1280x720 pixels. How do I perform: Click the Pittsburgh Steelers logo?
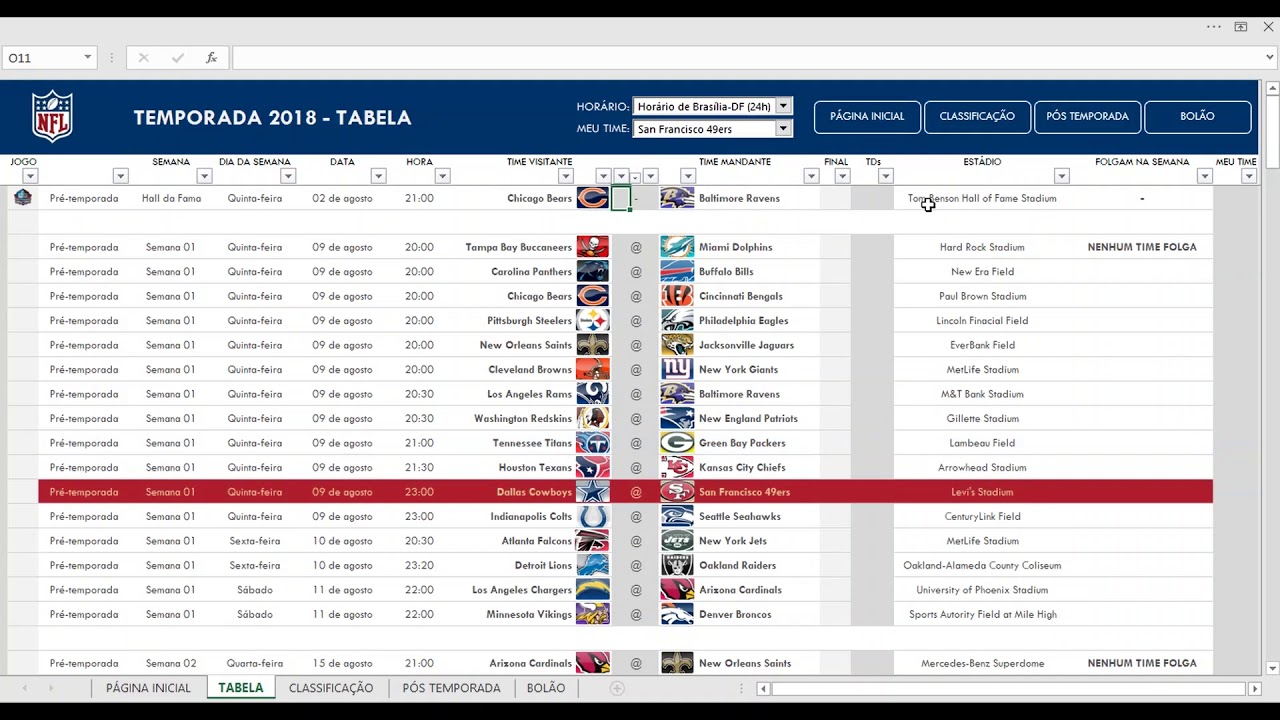click(x=593, y=321)
